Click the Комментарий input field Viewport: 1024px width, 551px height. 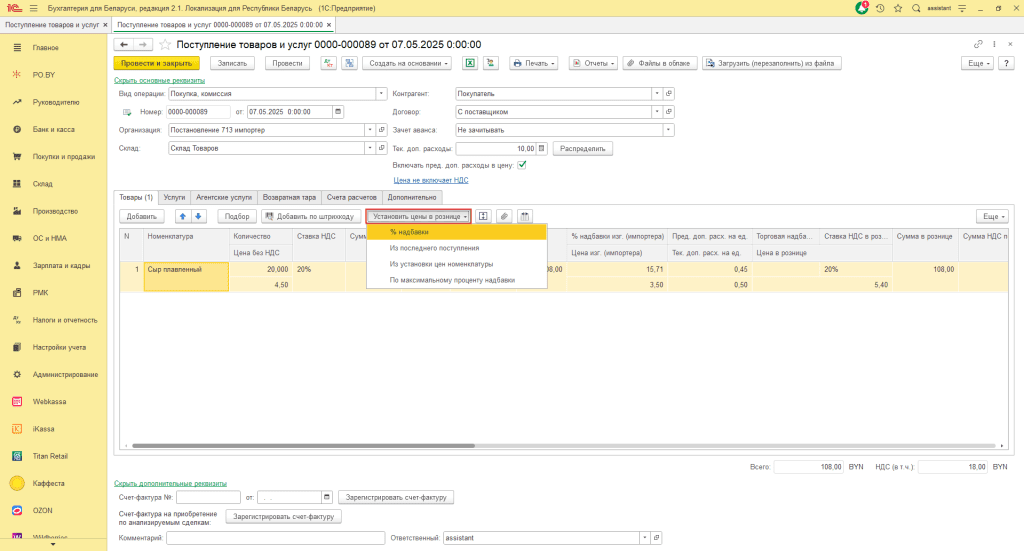coord(276,538)
